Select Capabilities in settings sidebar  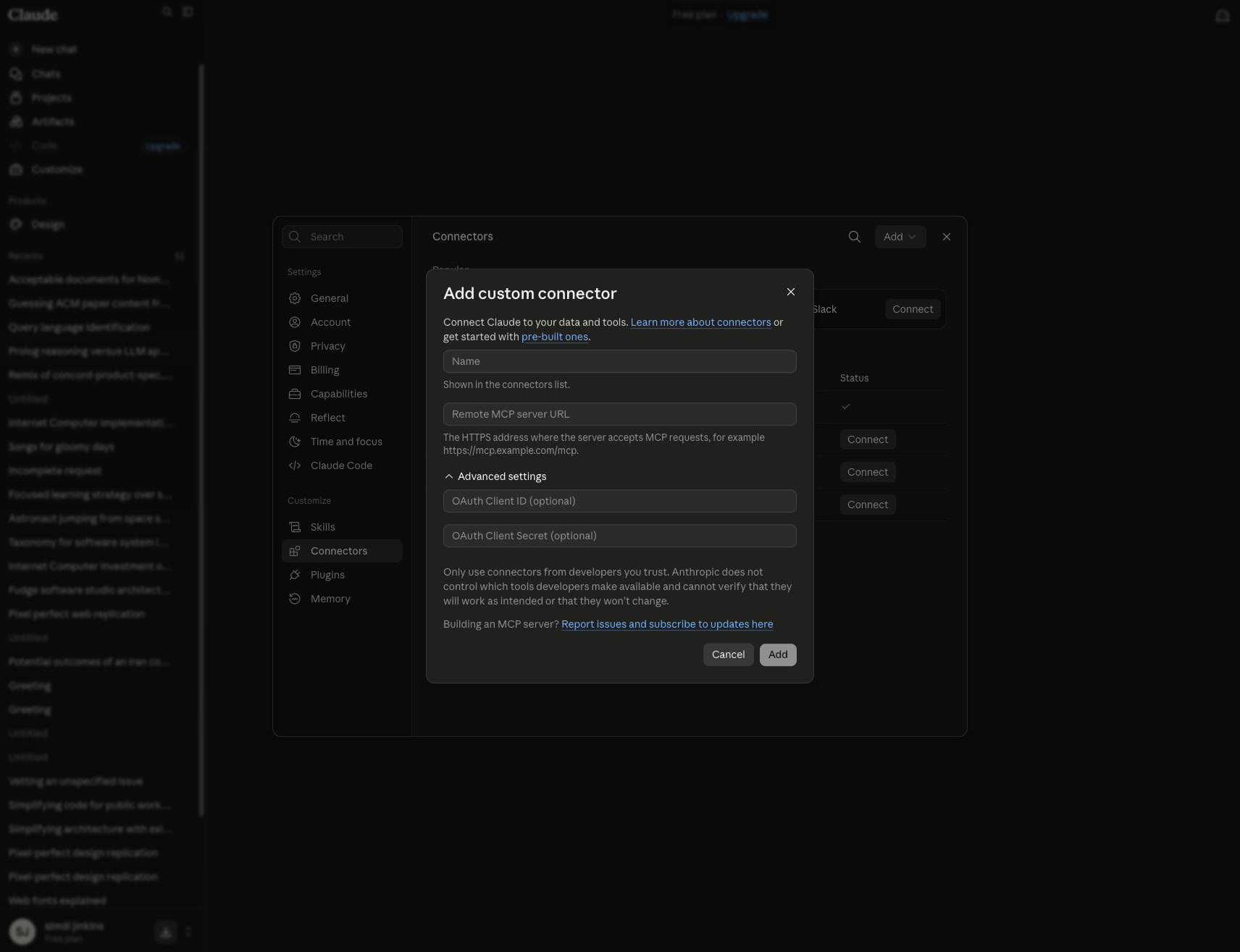[342, 394]
